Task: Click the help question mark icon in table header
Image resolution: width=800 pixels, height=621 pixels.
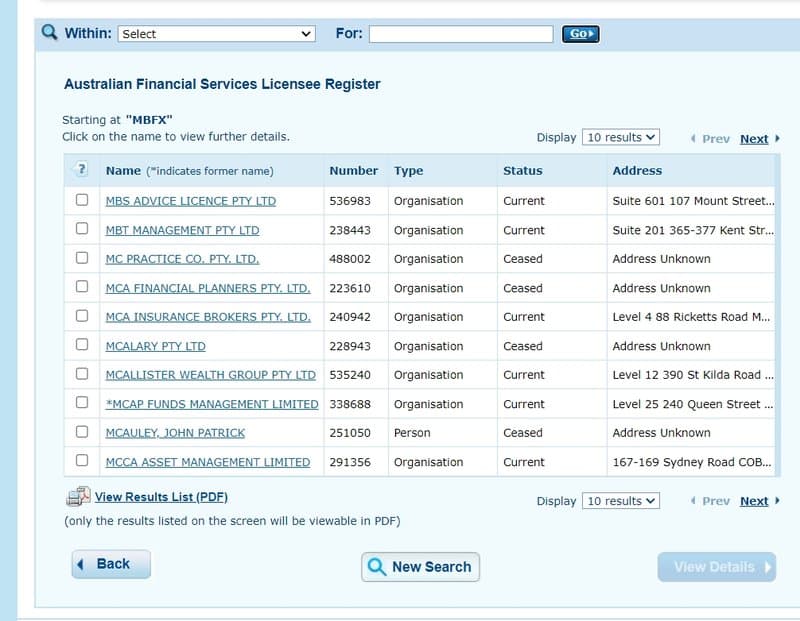Action: coord(81,169)
